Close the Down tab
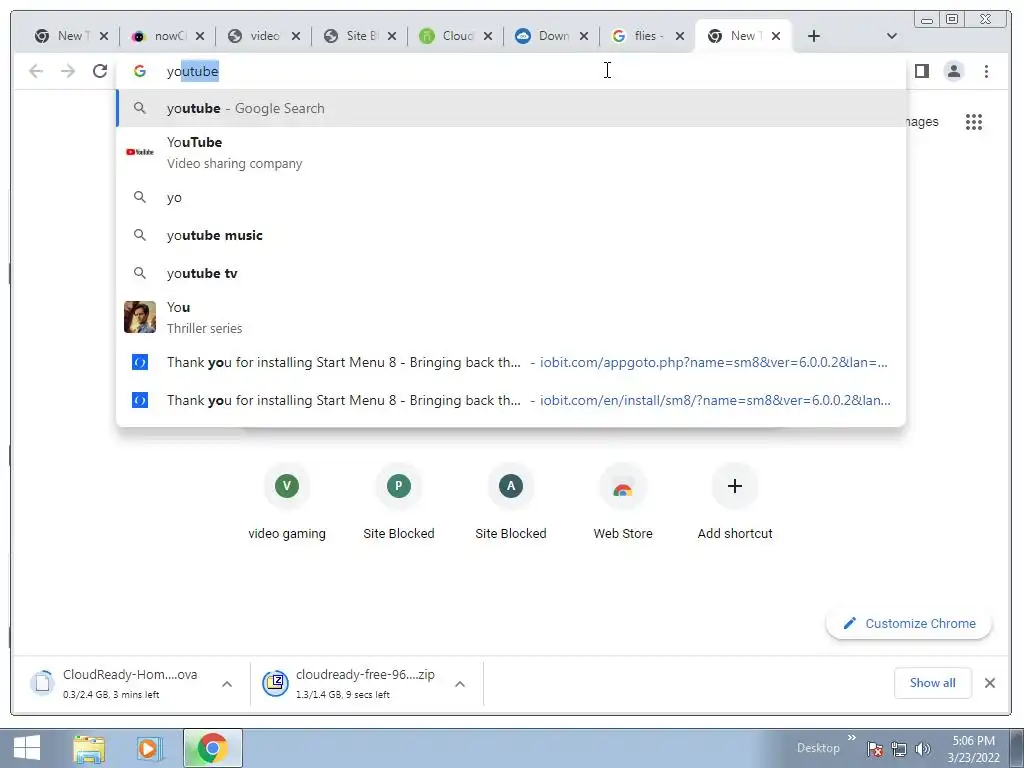Screen dimensions: 1024x768 (584, 36)
